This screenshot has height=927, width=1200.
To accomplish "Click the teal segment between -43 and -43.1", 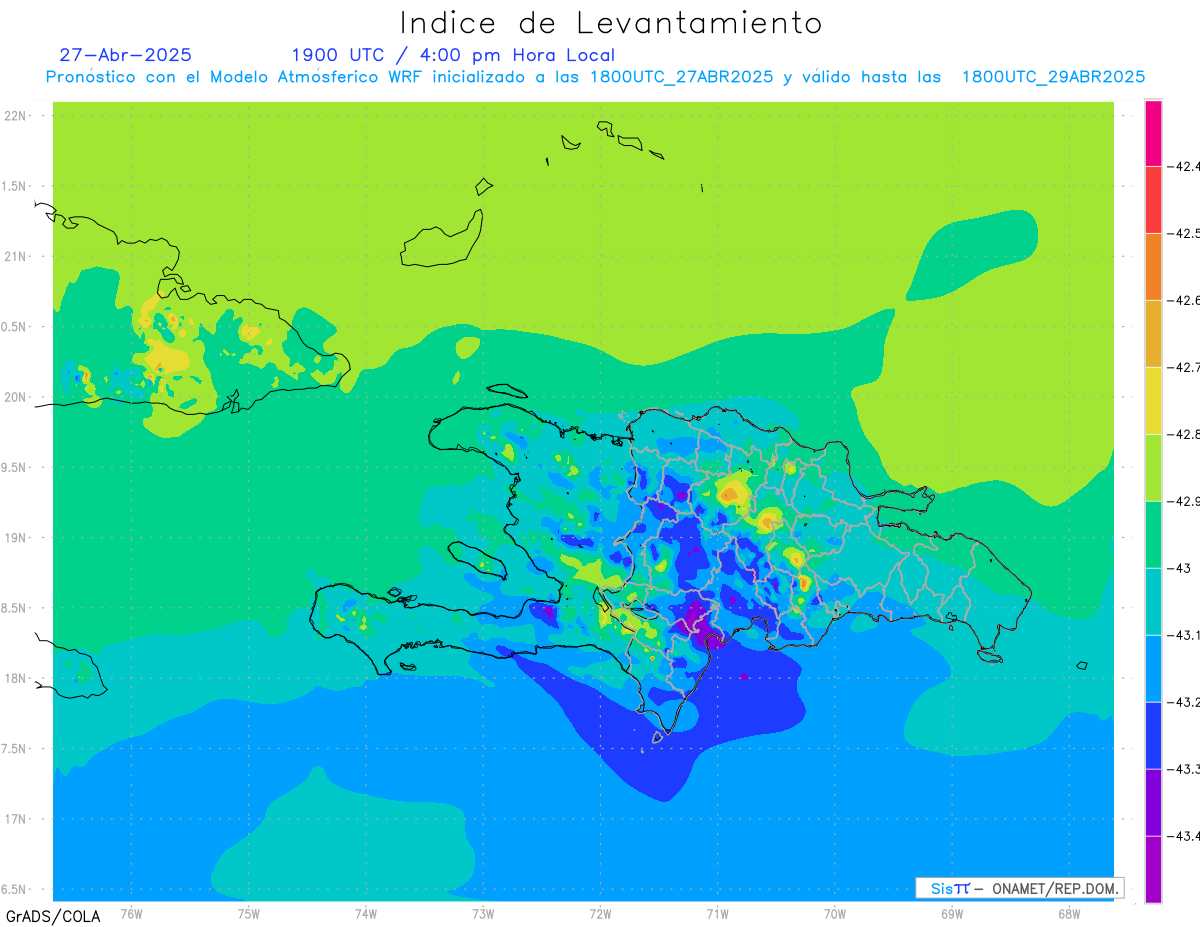I will 1153,601.
